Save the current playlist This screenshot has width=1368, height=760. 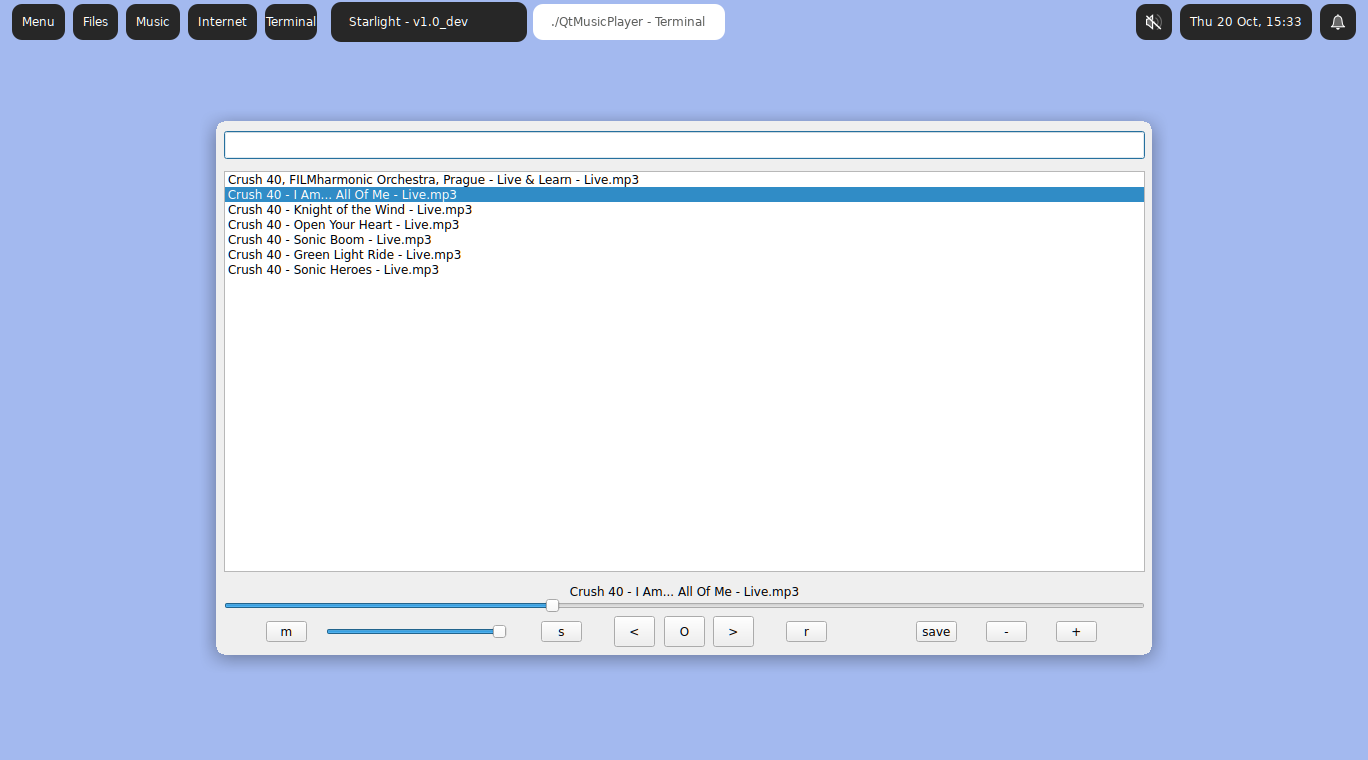click(x=936, y=631)
